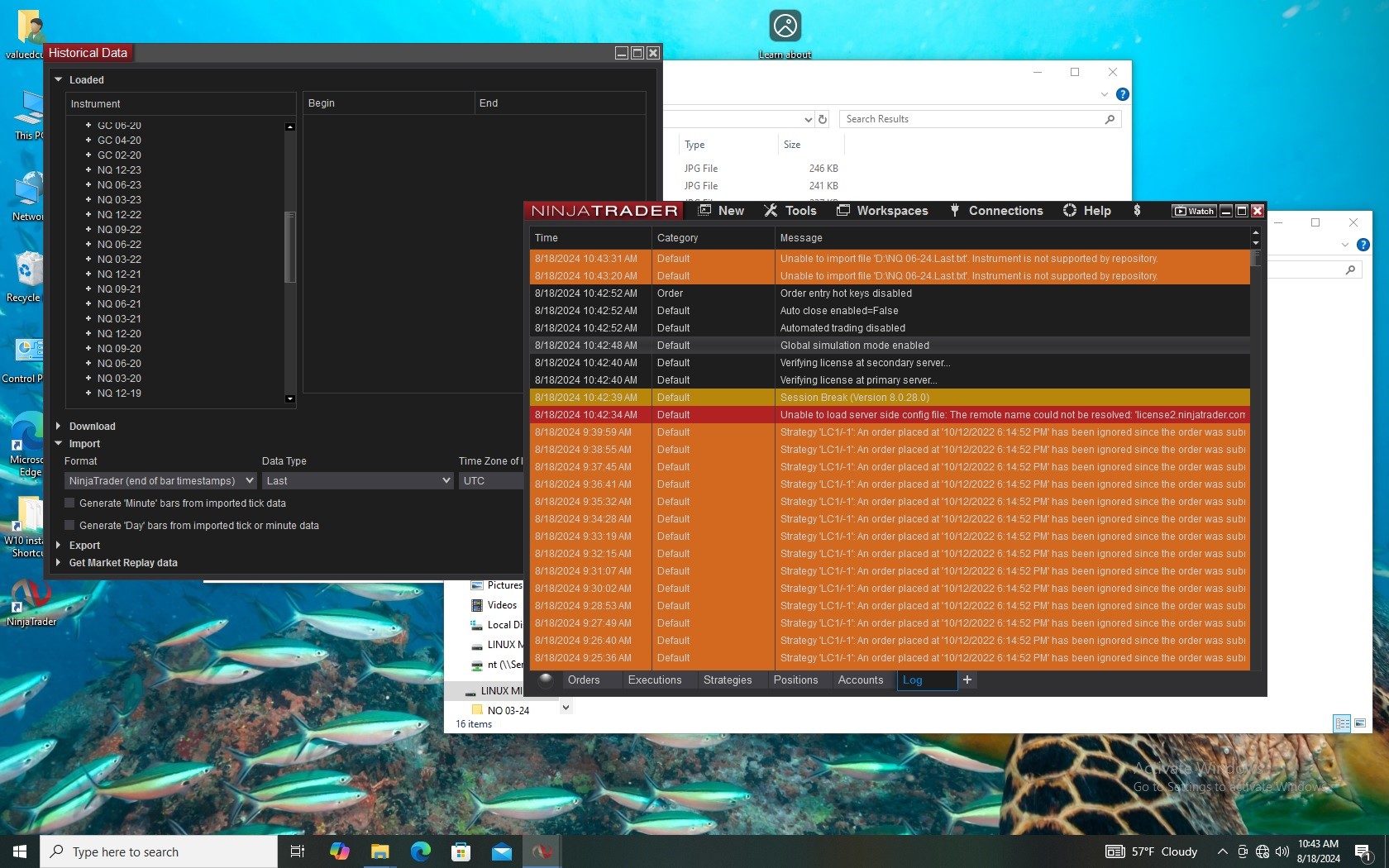Open the NinjaTrader Help menu
This screenshot has height=868, width=1389.
click(x=1087, y=211)
